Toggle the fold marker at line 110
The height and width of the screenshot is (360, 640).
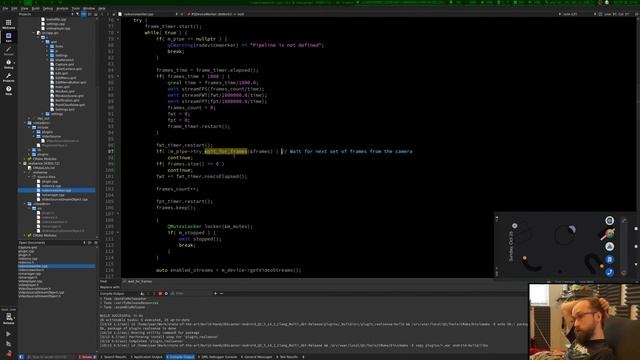pos(118,233)
